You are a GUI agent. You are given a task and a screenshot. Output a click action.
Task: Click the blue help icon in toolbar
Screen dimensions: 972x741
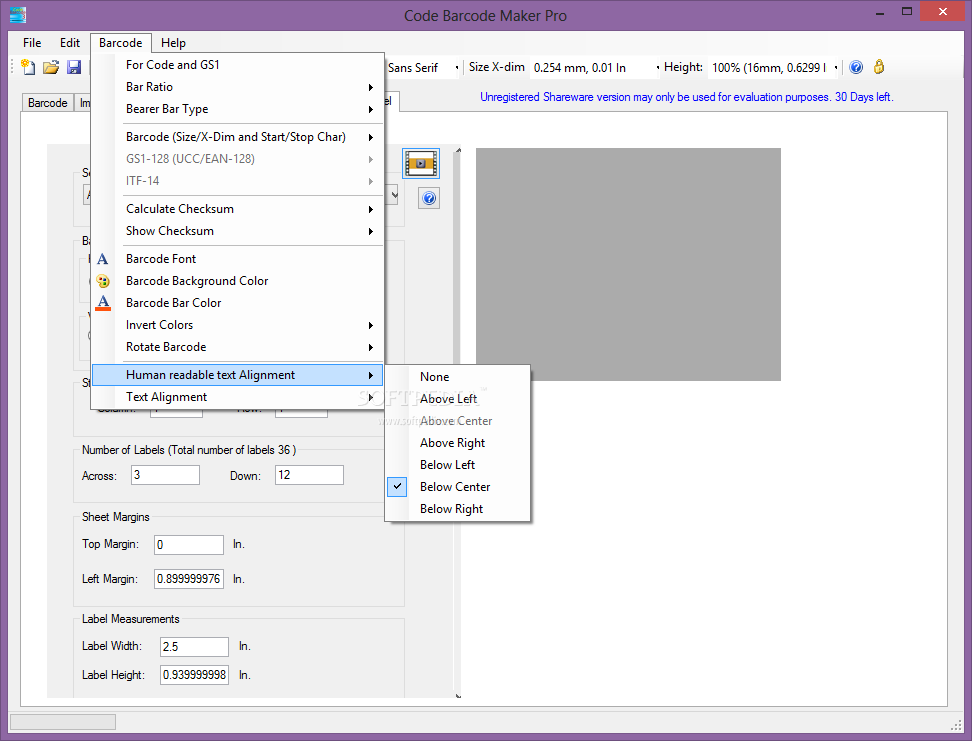click(x=856, y=67)
